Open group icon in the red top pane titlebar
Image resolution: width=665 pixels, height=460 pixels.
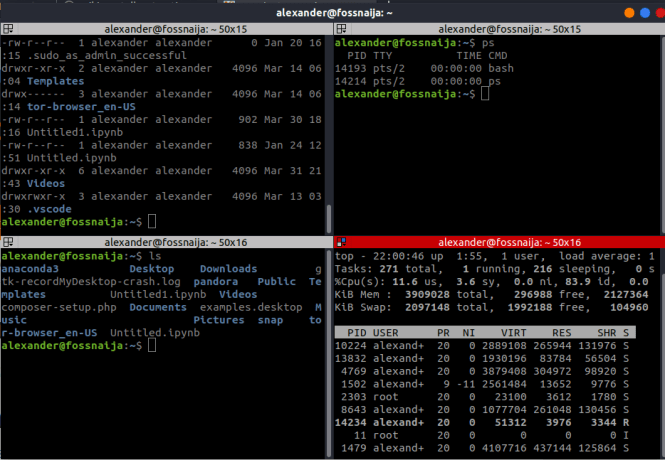341,242
